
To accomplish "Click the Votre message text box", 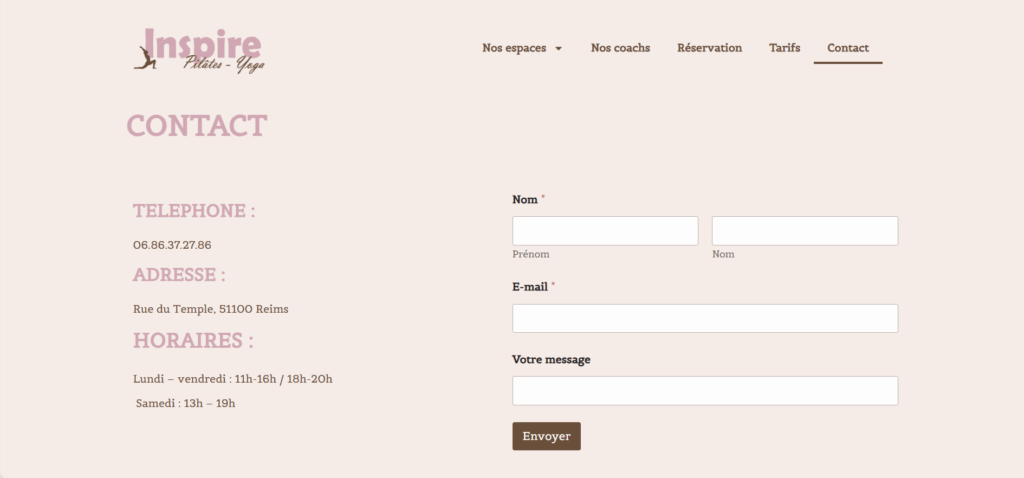I will [x=705, y=390].
